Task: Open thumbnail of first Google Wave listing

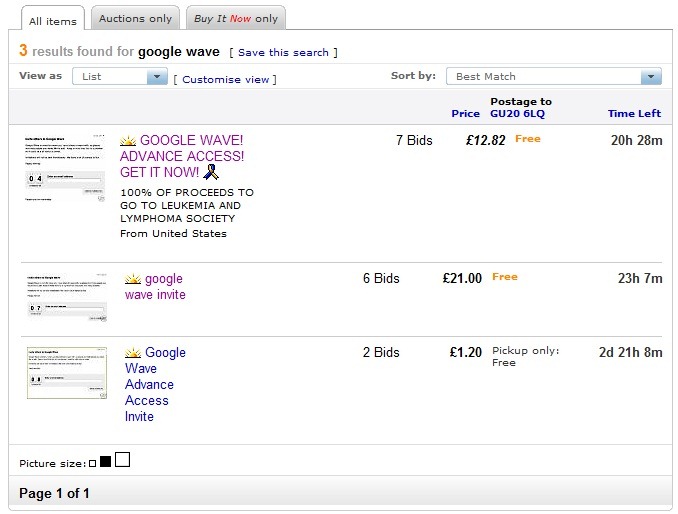Action: click(x=65, y=169)
